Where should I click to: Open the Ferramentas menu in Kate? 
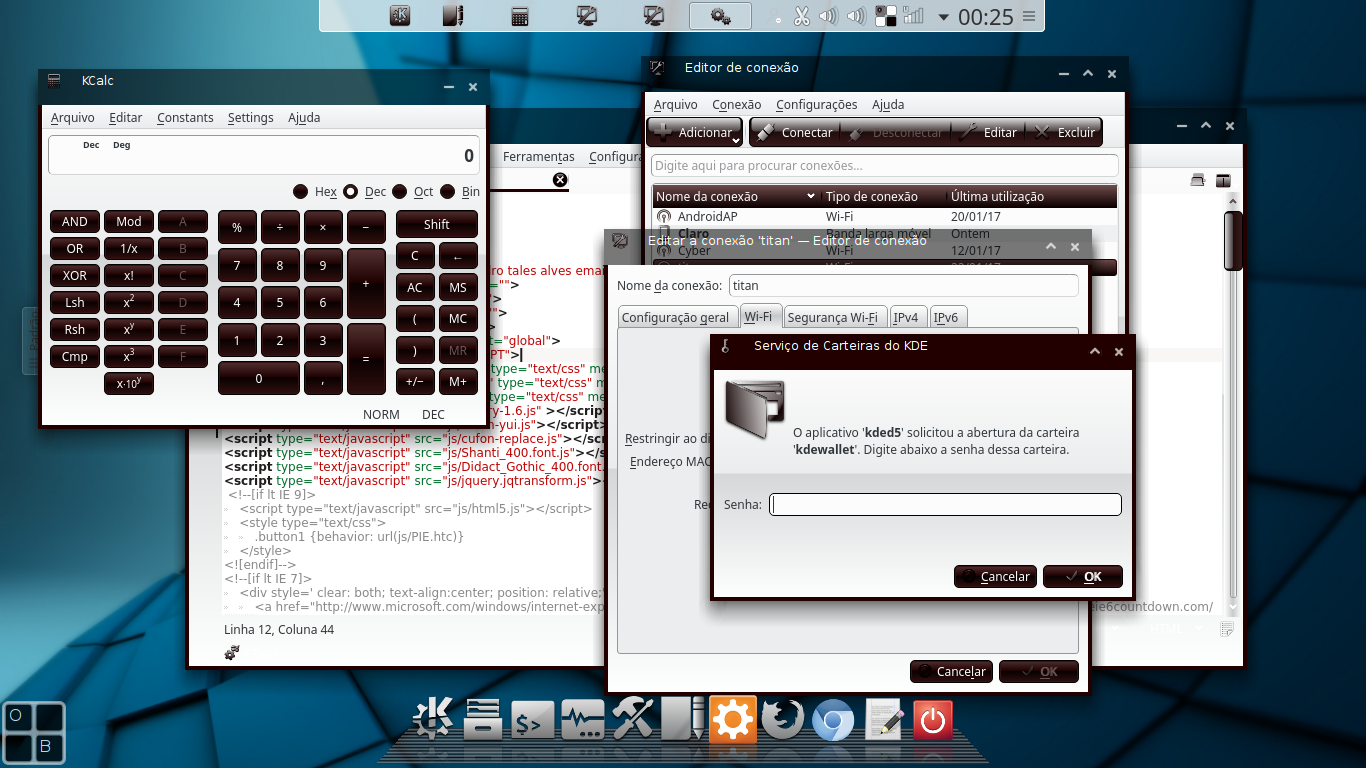pyautogui.click(x=538, y=156)
